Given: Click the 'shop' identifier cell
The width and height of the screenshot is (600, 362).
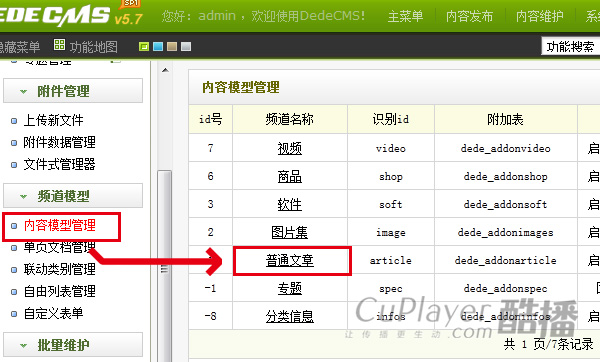Looking at the screenshot, I should click(391, 176).
